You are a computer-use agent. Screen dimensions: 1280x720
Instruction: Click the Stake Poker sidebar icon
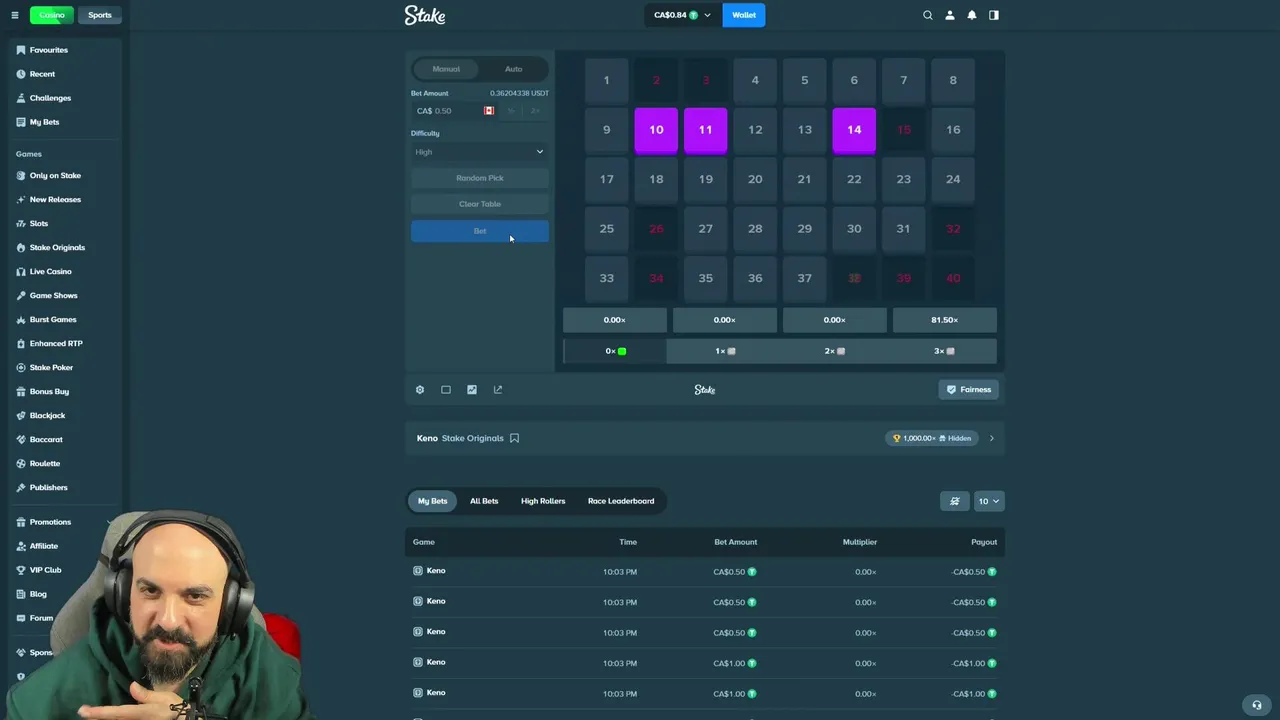click(x=21, y=368)
